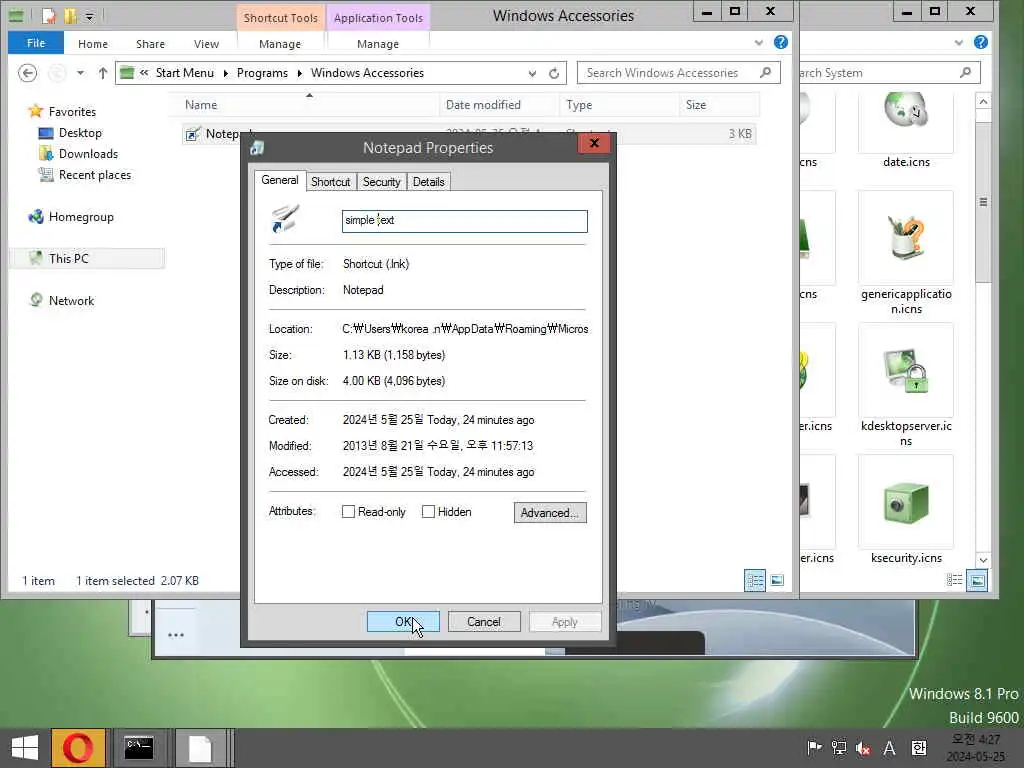The image size is (1024, 768).
Task: Open the recent locations dropdown arrow
Action: (80, 73)
